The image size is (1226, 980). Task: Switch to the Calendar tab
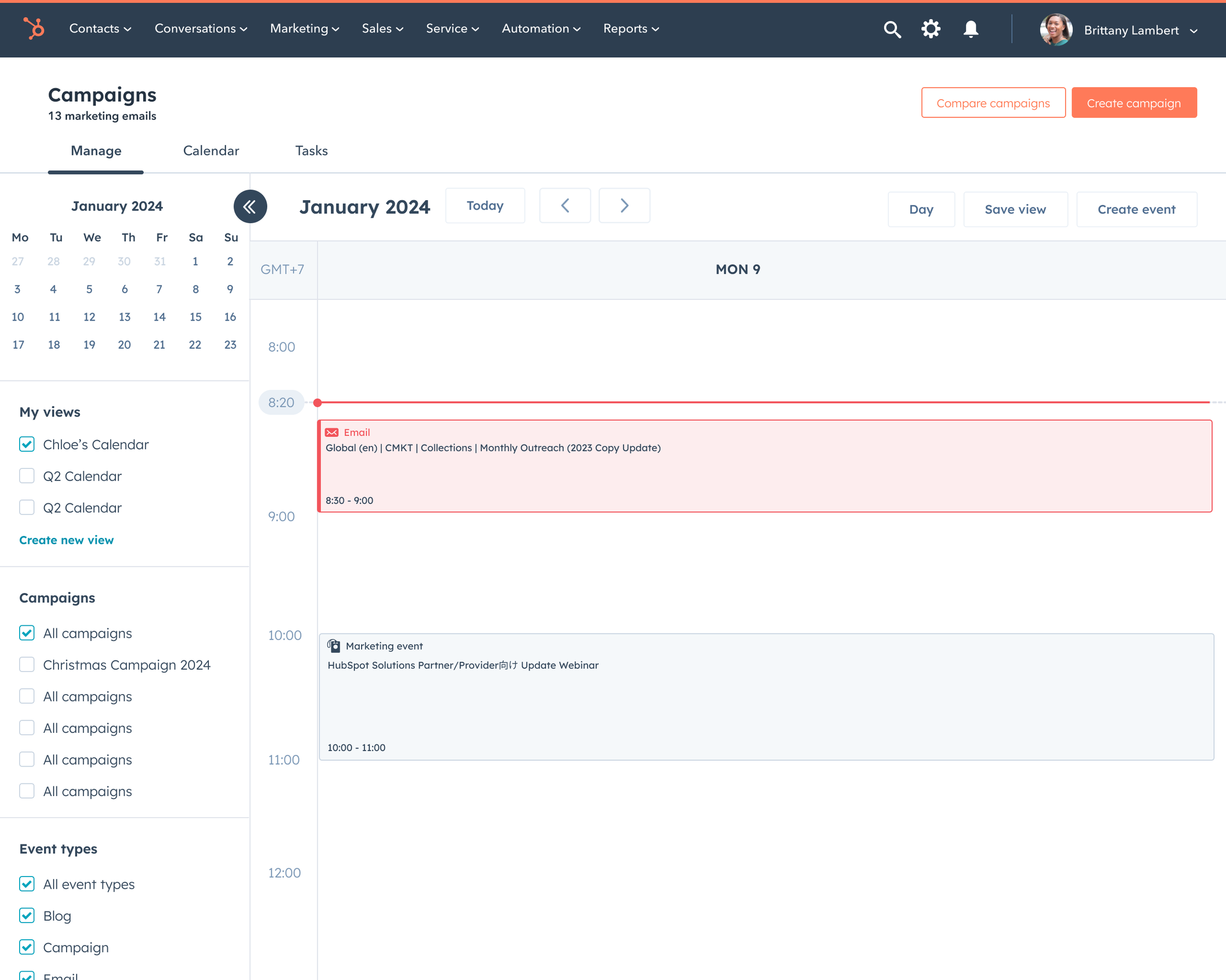211,151
